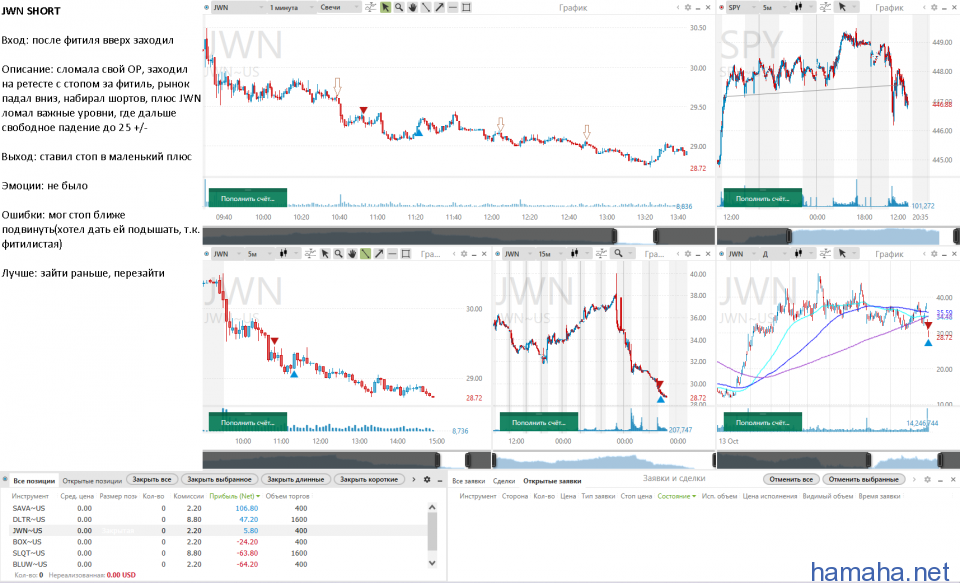Open settings gear of JWN daily chart
Viewport: 960px width, 583px height.
pyautogui.click(x=934, y=254)
